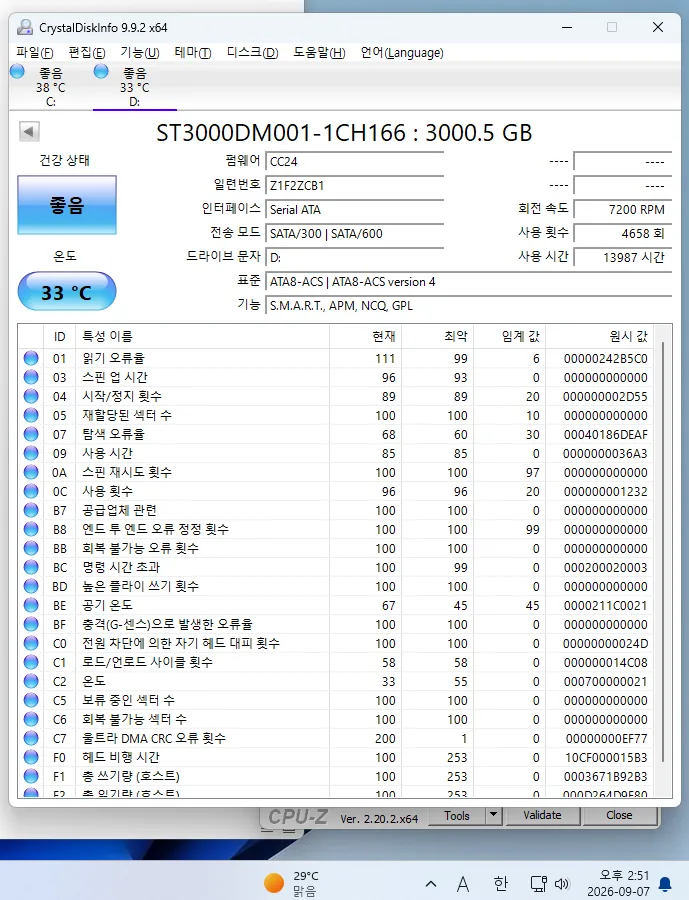The width and height of the screenshot is (689, 900).
Task: Click the Close button in CPU-Z window
Action: pyautogui.click(x=619, y=816)
